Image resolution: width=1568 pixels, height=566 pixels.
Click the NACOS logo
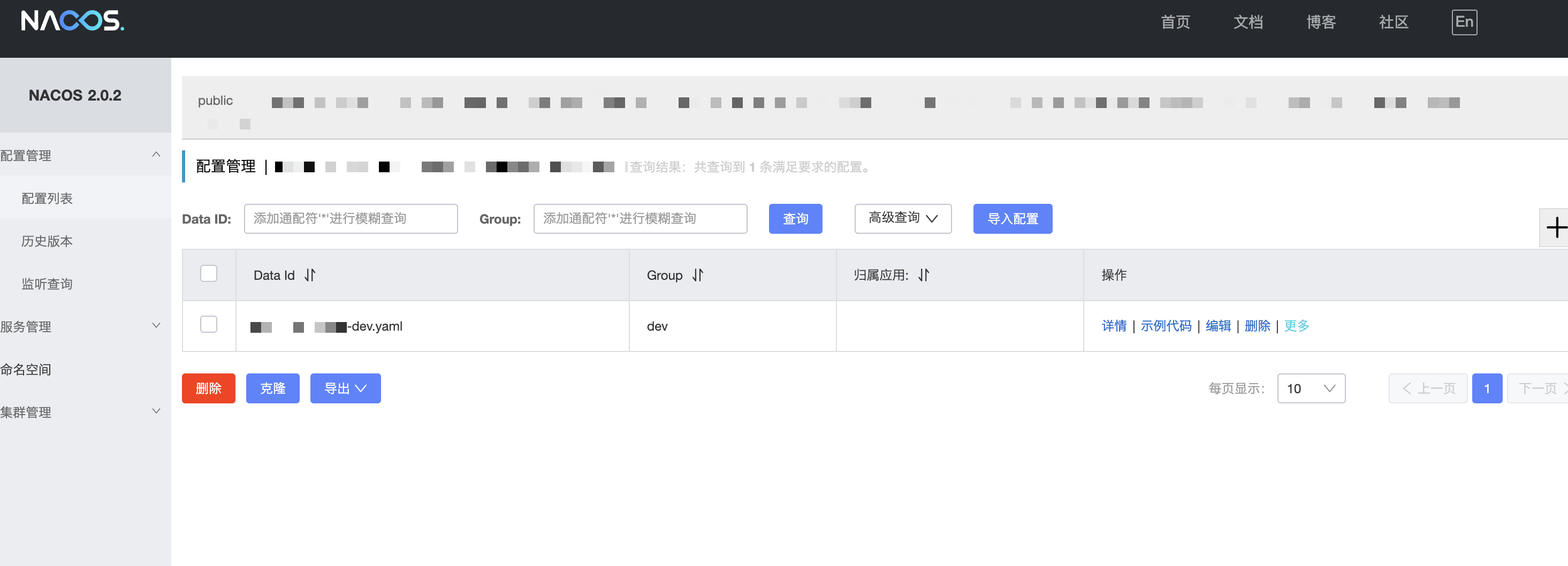(72, 21)
